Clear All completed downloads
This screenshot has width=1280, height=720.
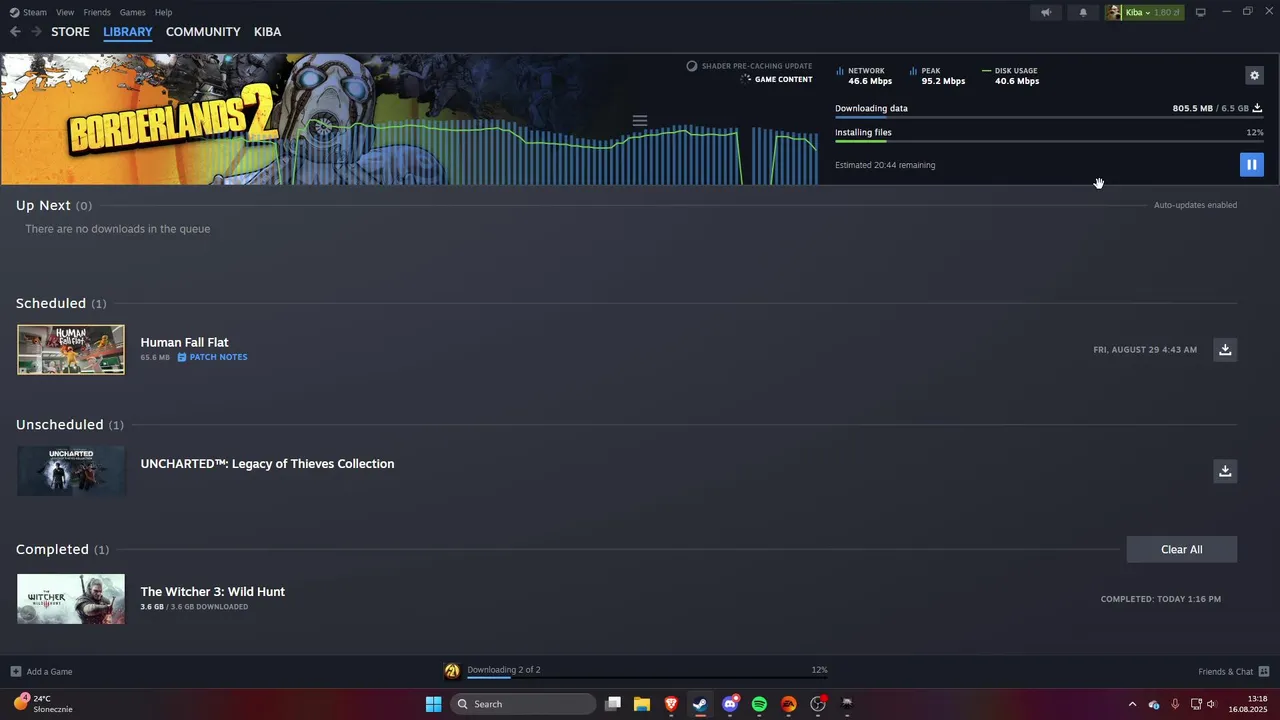(x=1181, y=549)
